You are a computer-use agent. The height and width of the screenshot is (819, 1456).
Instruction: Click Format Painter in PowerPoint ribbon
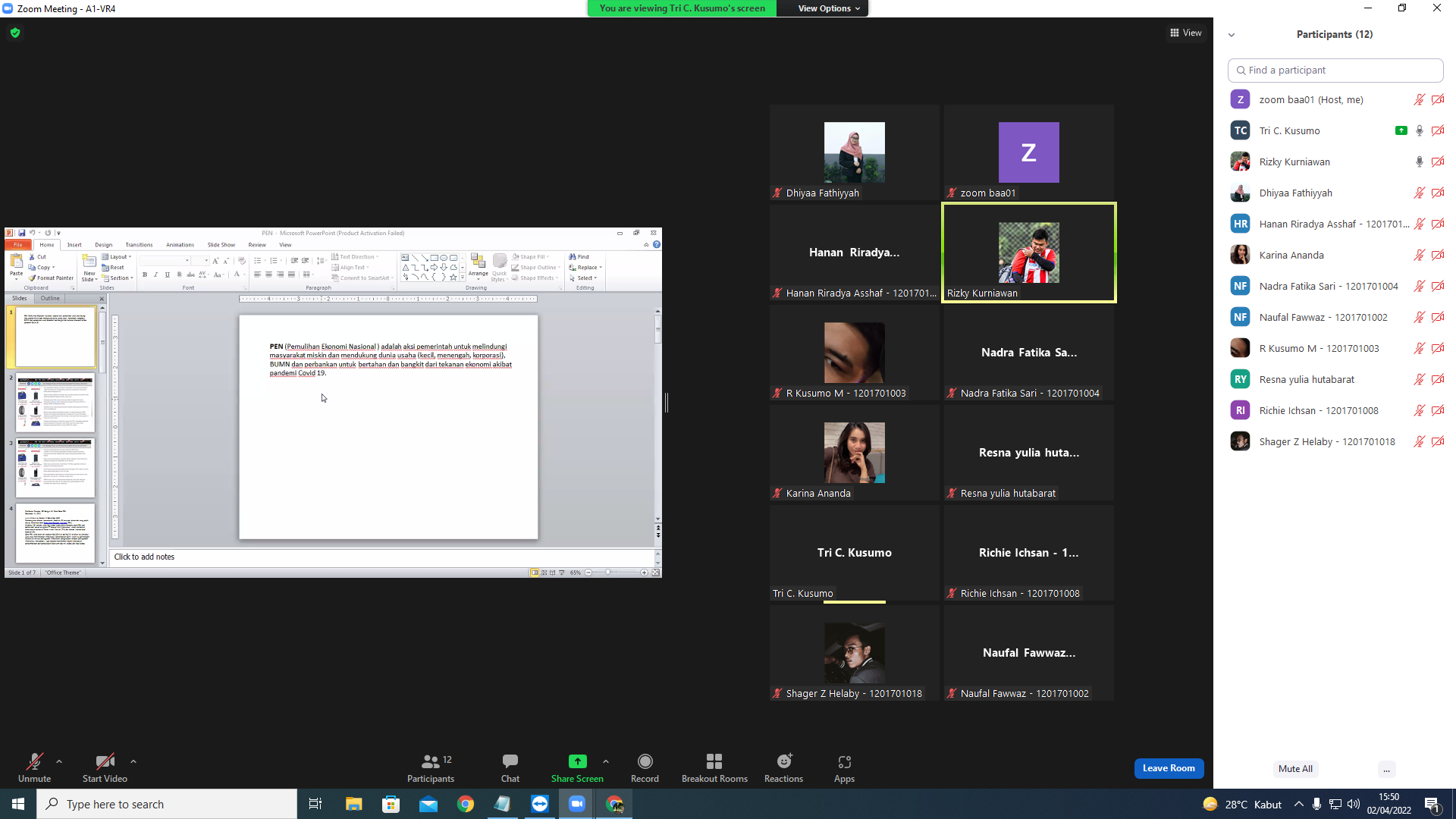52,278
